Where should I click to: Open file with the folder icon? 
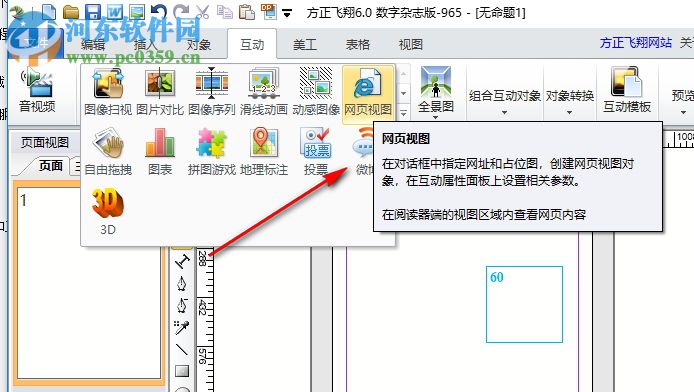(71, 12)
